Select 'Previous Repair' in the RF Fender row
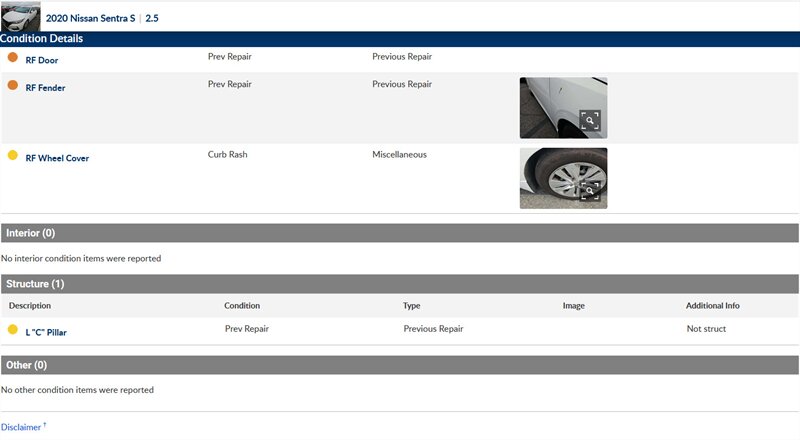 402,84
